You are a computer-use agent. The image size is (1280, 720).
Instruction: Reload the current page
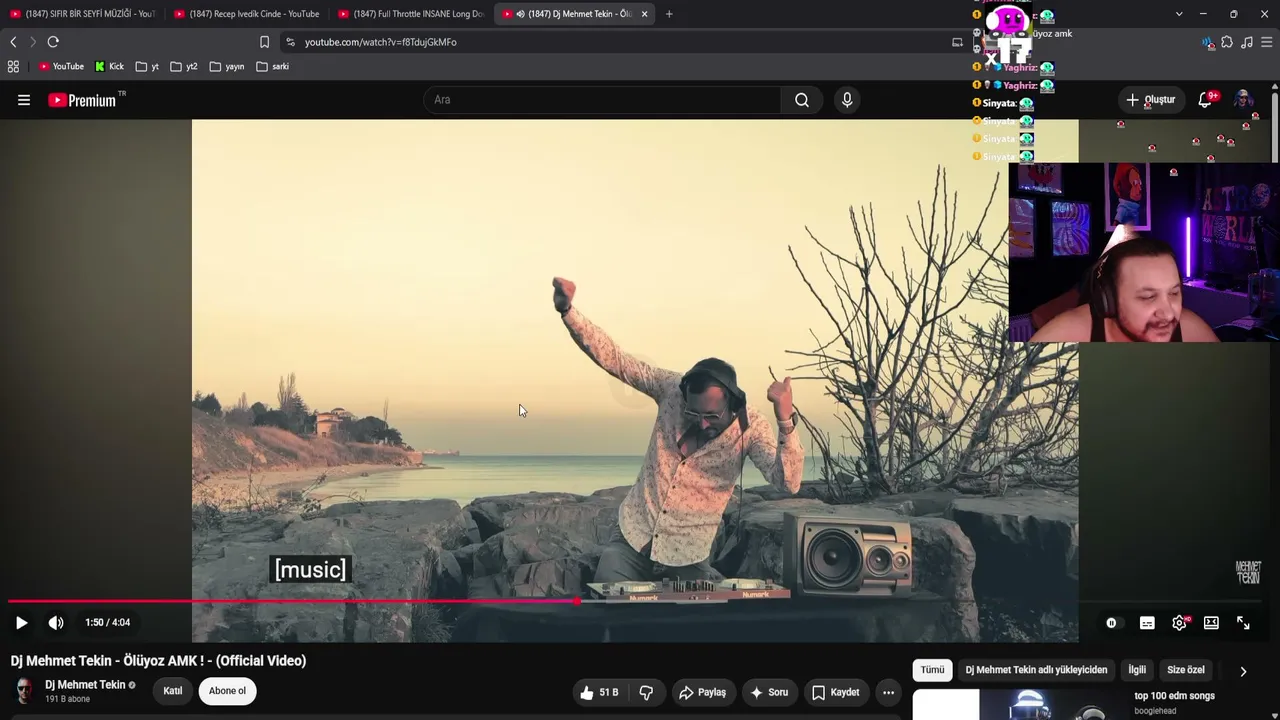pos(53,42)
